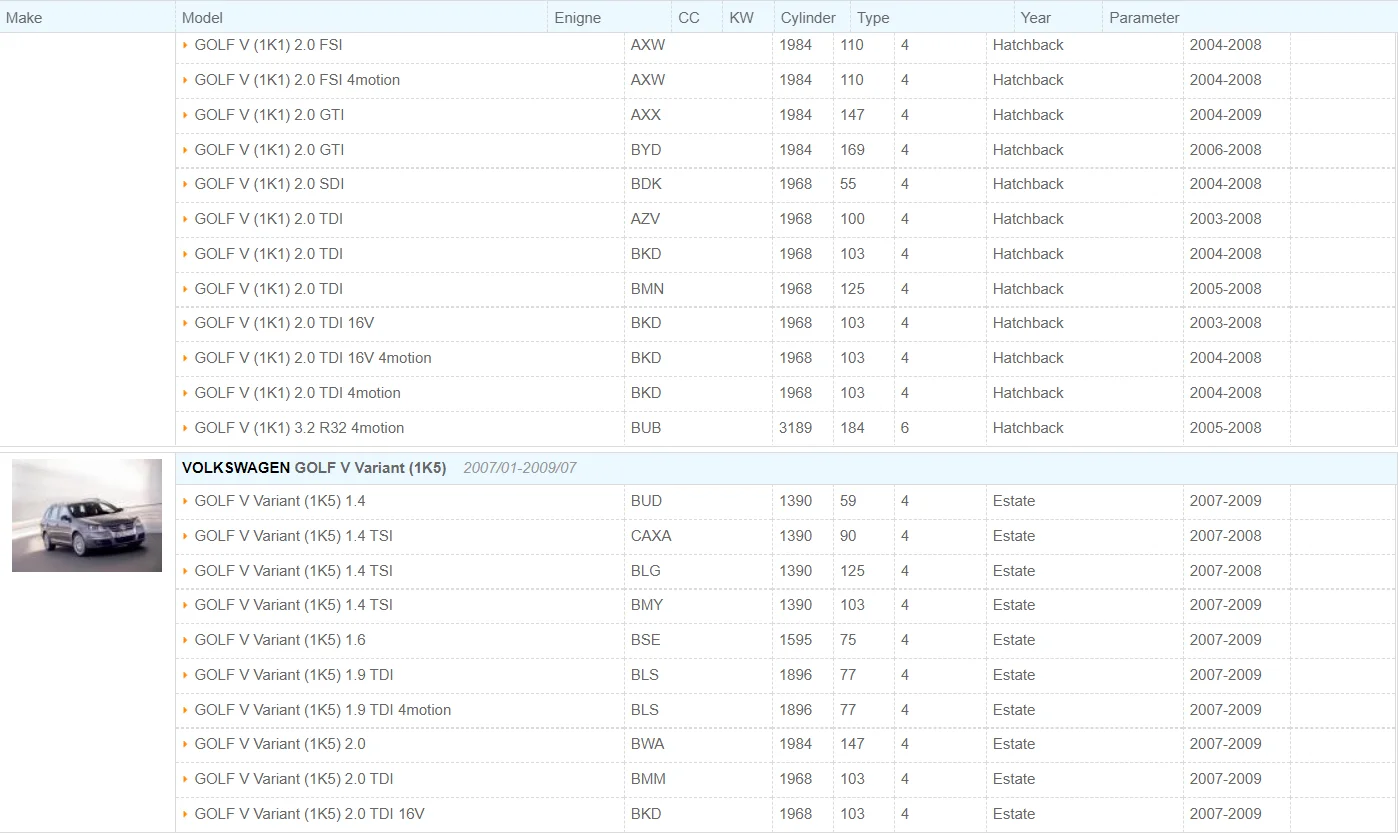Click the 2004-2009 year range
1398x835 pixels.
[1225, 115]
